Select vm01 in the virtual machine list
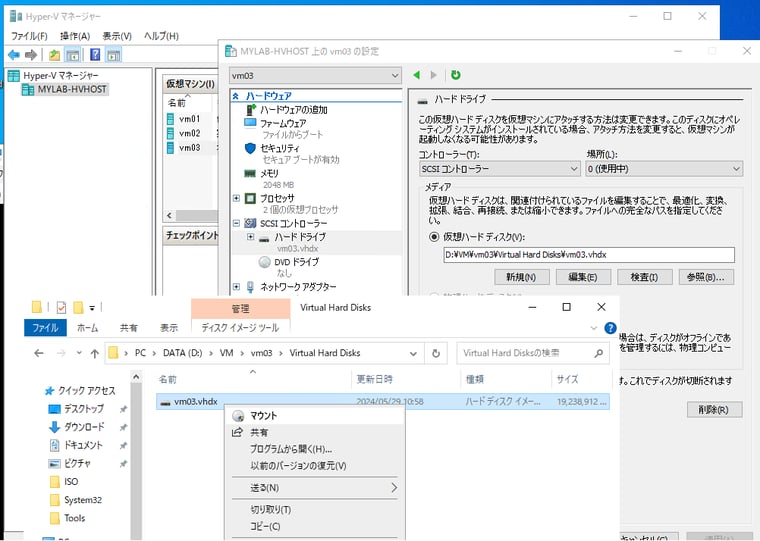 tap(189, 119)
